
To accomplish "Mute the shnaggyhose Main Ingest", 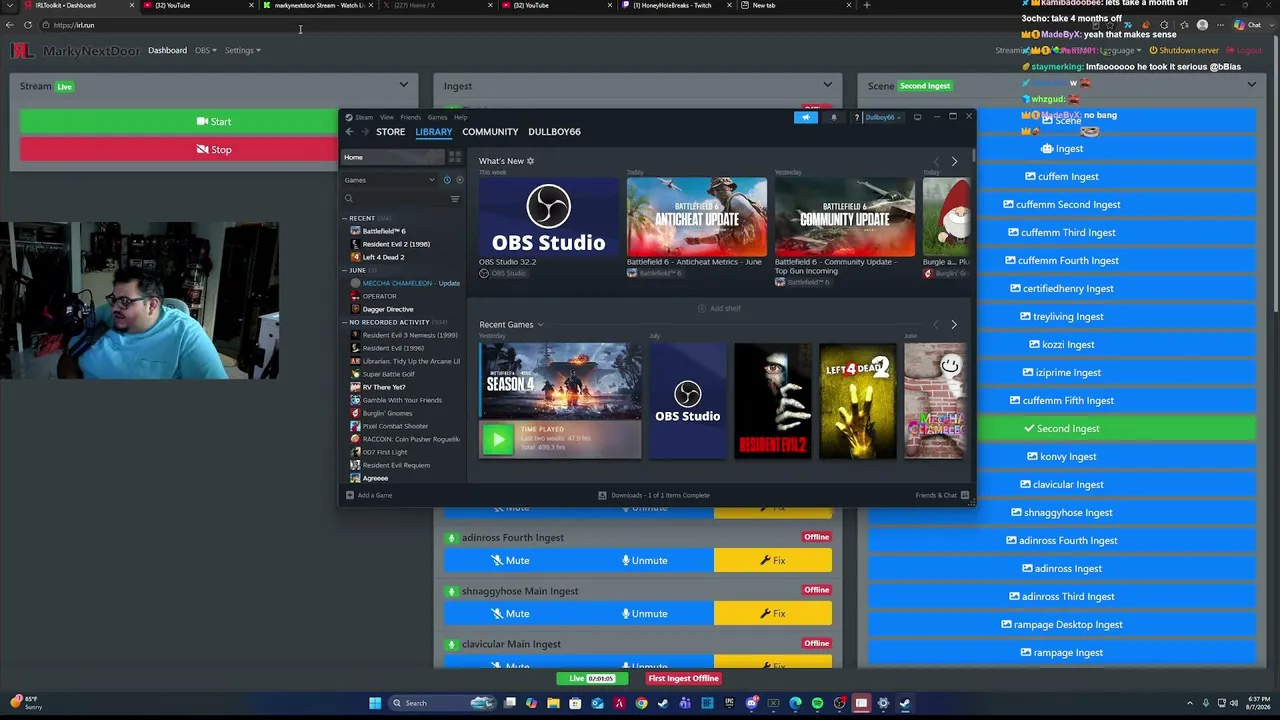I will 511,613.
